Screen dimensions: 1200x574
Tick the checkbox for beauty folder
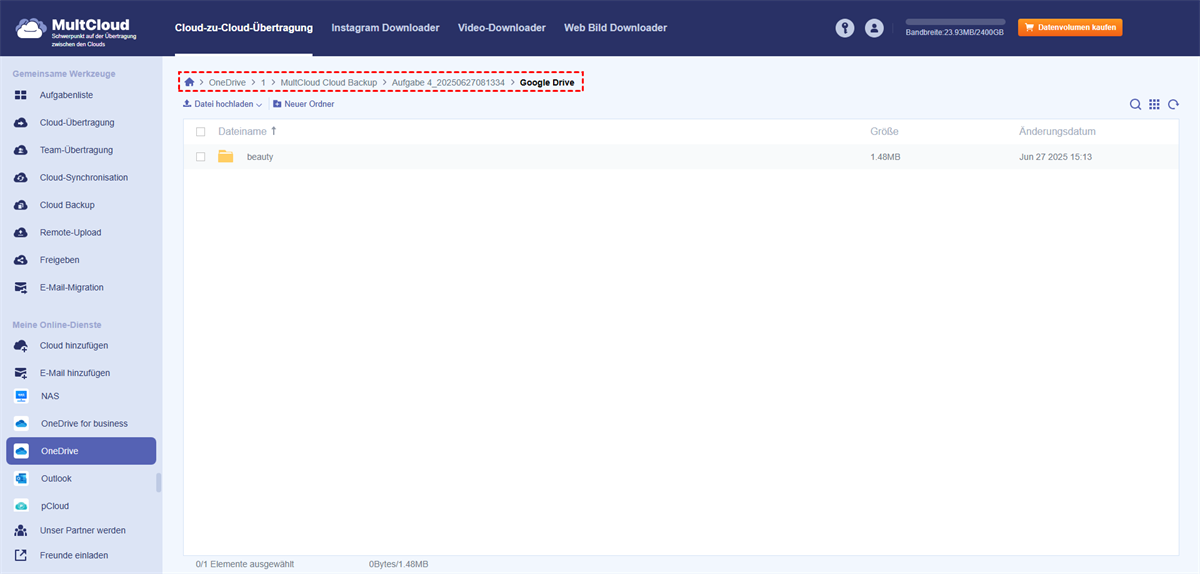[x=201, y=157]
